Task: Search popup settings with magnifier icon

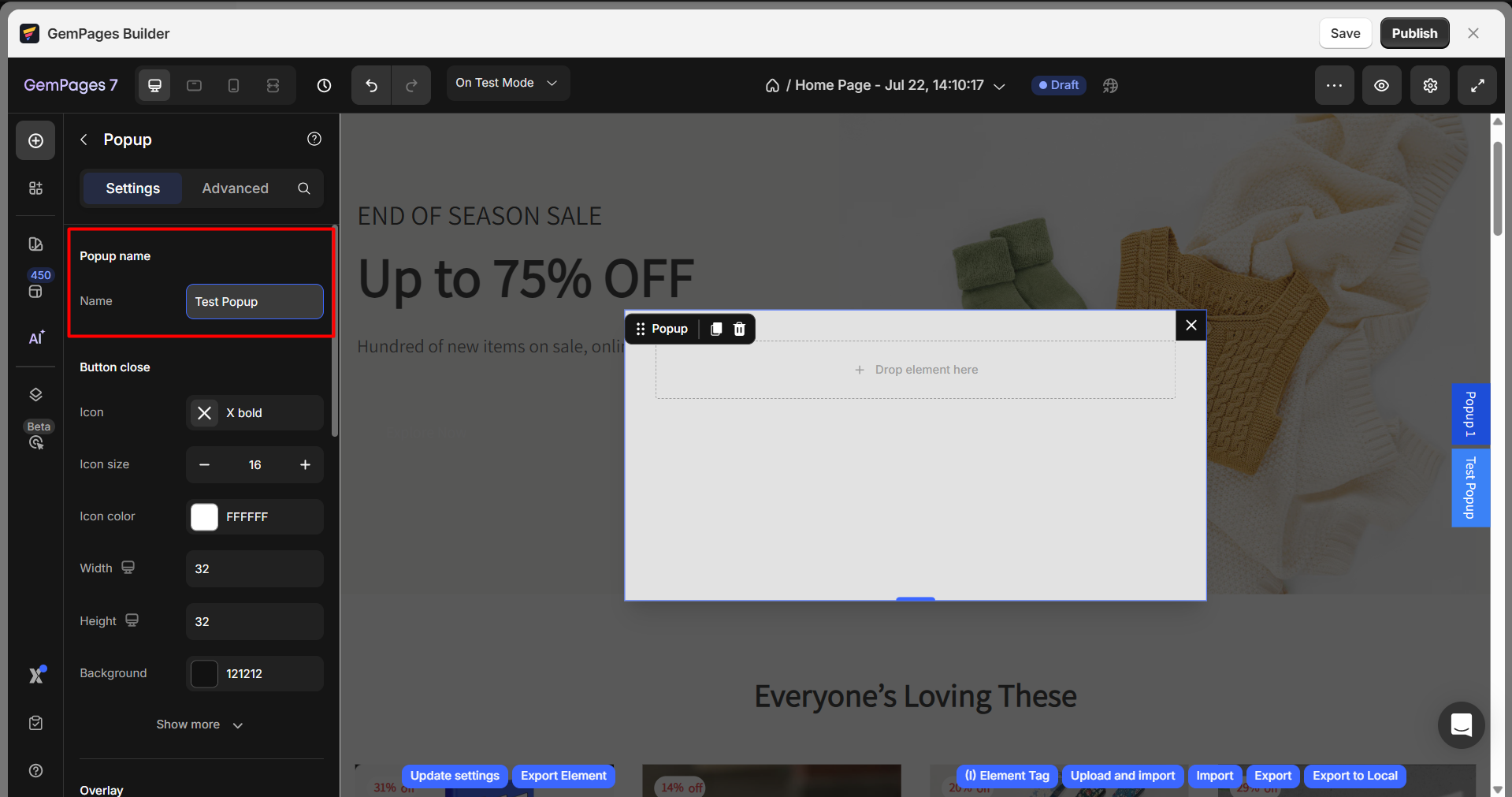Action: click(x=304, y=188)
